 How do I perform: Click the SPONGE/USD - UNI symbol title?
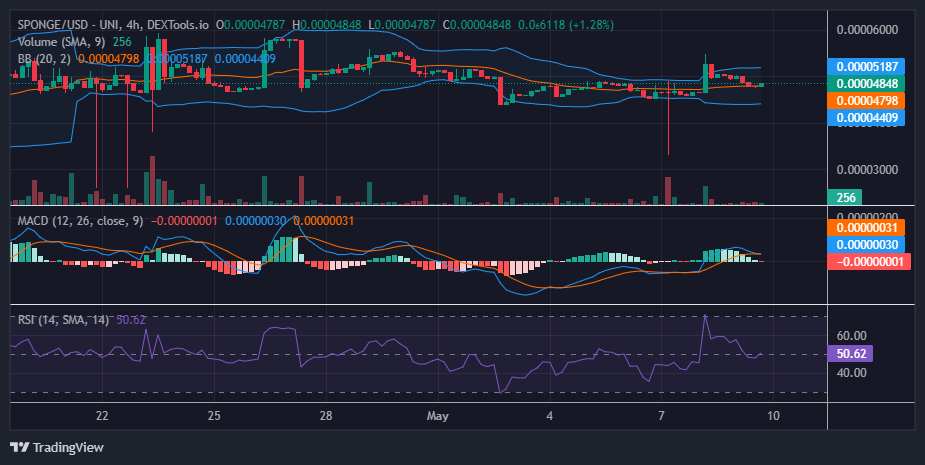click(69, 25)
